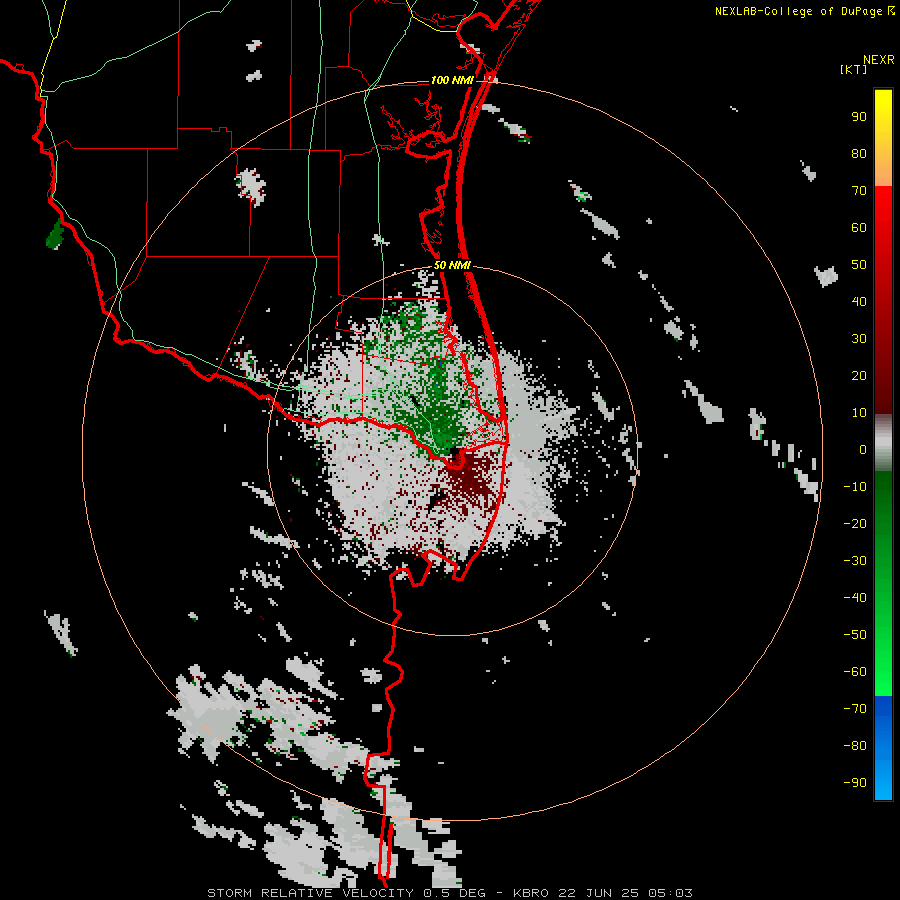Click the positive 80 knot scale value
Viewport: 900px width, 900px height.
pos(859,154)
